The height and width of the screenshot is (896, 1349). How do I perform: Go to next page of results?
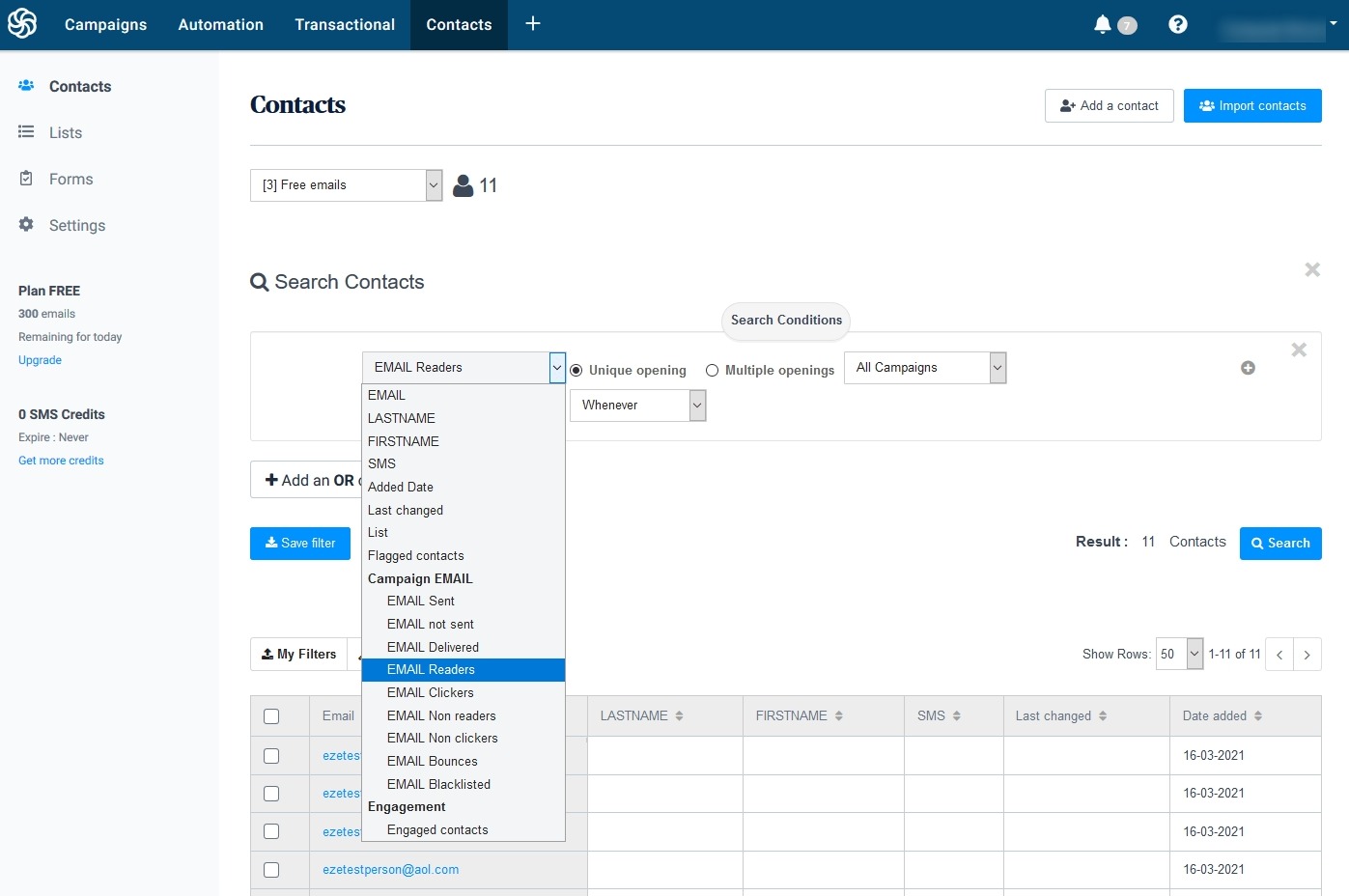click(1307, 655)
